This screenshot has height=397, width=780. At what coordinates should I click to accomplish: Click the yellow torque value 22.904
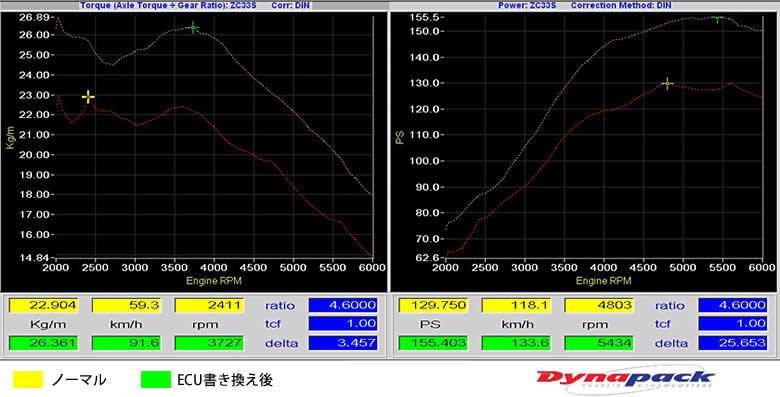44,305
